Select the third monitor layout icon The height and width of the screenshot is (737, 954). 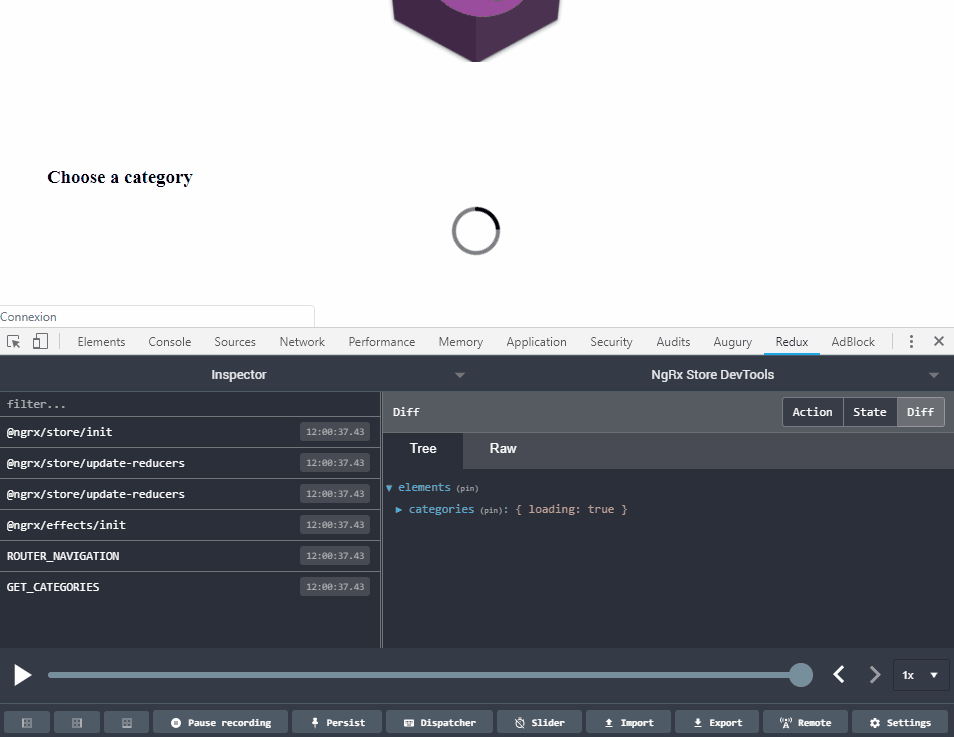(x=127, y=722)
